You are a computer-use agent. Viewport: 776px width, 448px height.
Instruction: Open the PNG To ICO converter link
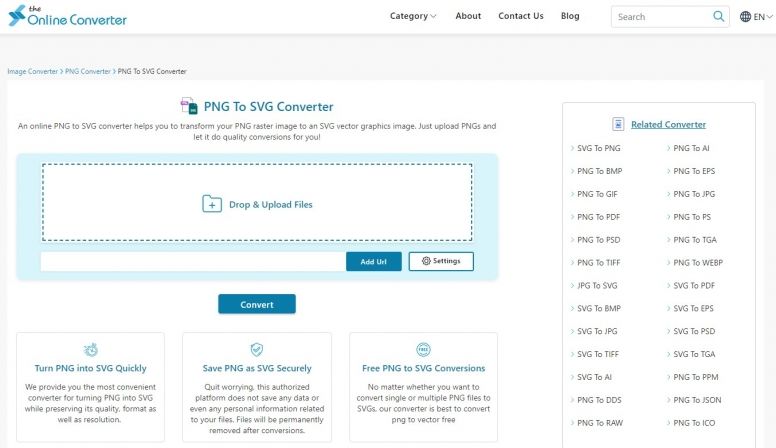click(x=694, y=423)
